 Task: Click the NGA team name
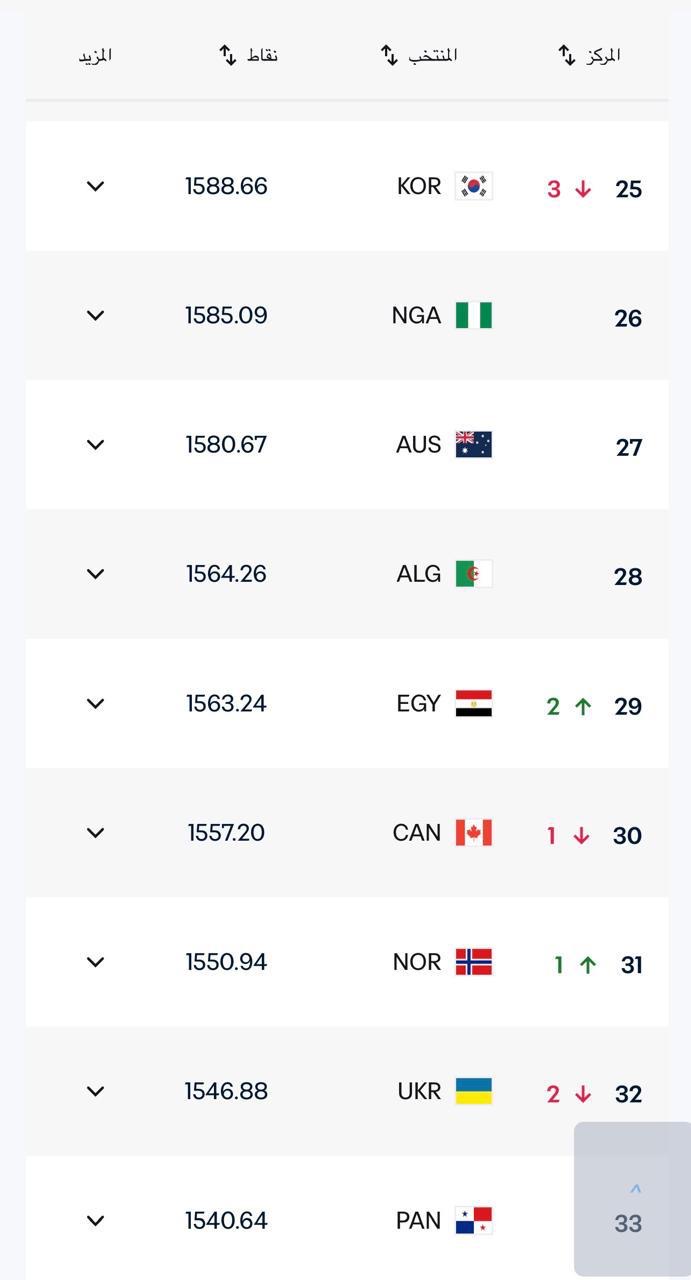tap(416, 316)
